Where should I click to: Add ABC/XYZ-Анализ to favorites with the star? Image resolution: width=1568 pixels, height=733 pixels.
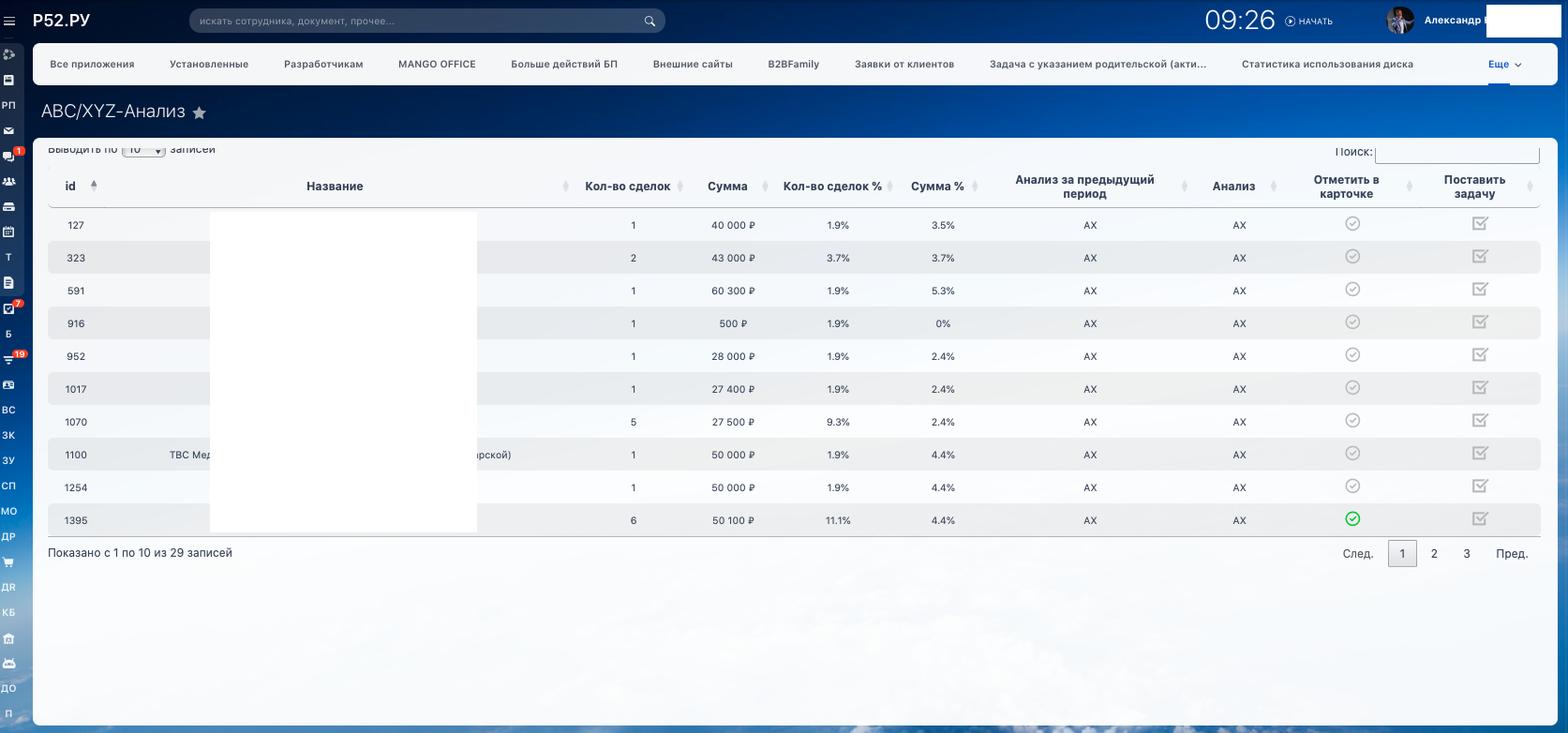point(199,113)
